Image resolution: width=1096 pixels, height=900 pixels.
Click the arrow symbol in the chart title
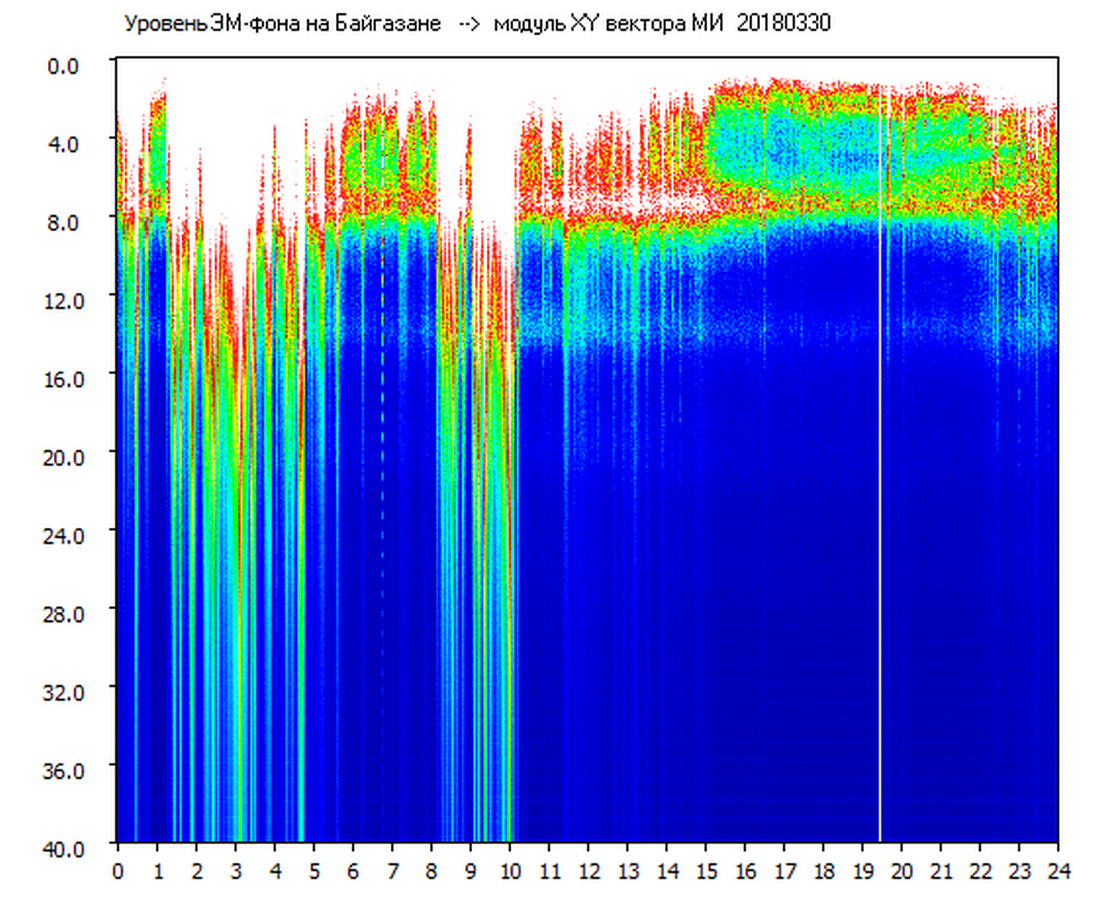click(470, 24)
